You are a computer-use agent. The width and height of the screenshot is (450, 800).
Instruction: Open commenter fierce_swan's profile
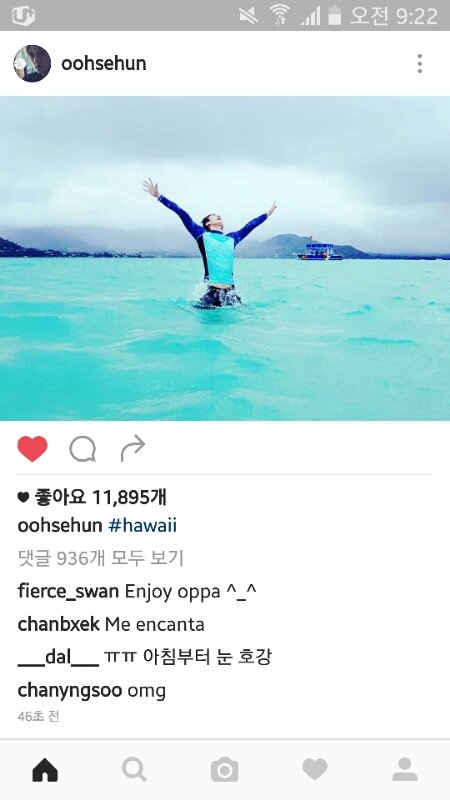[x=68, y=592]
